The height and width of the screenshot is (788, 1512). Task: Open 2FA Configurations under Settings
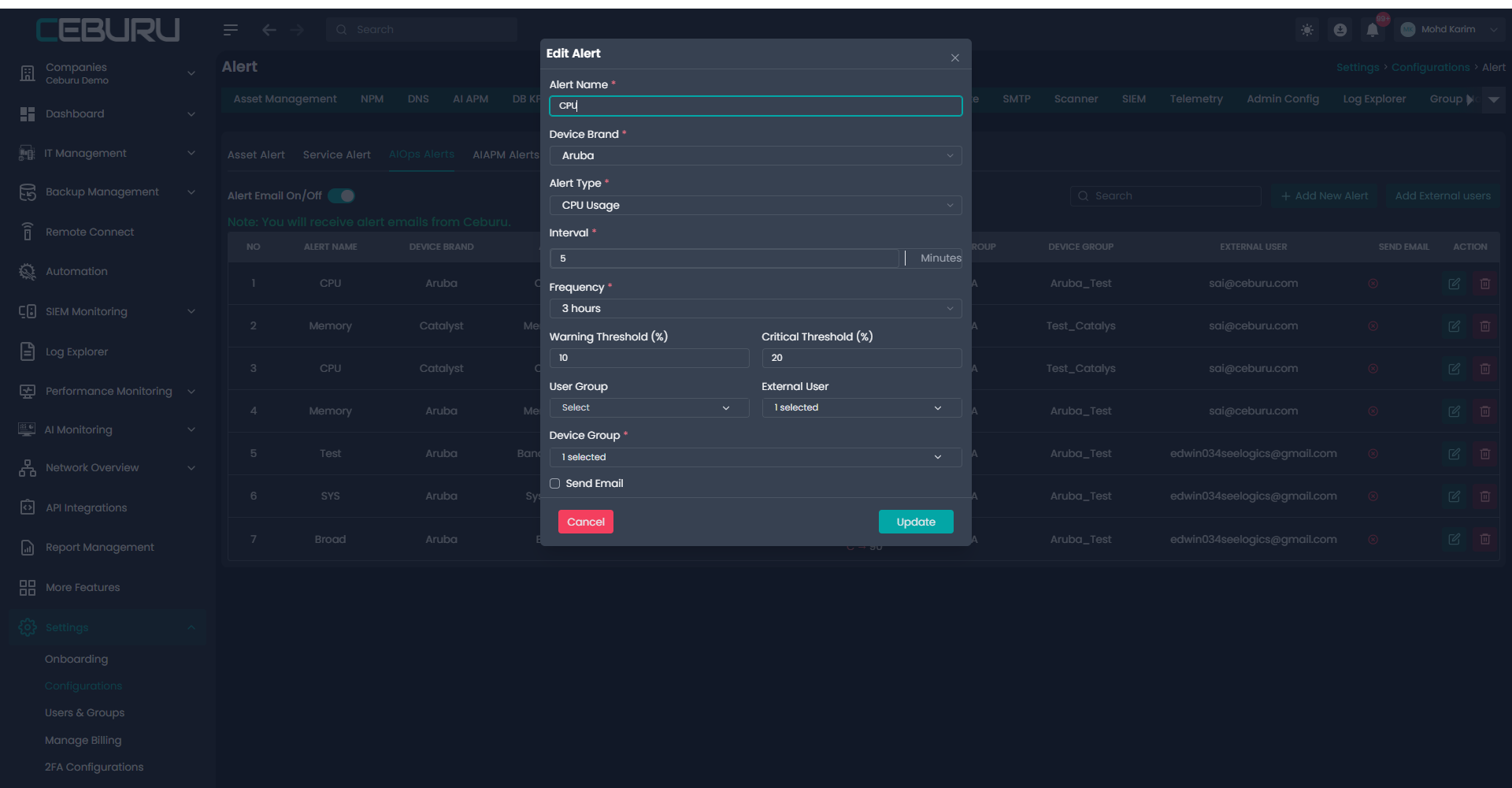click(94, 768)
